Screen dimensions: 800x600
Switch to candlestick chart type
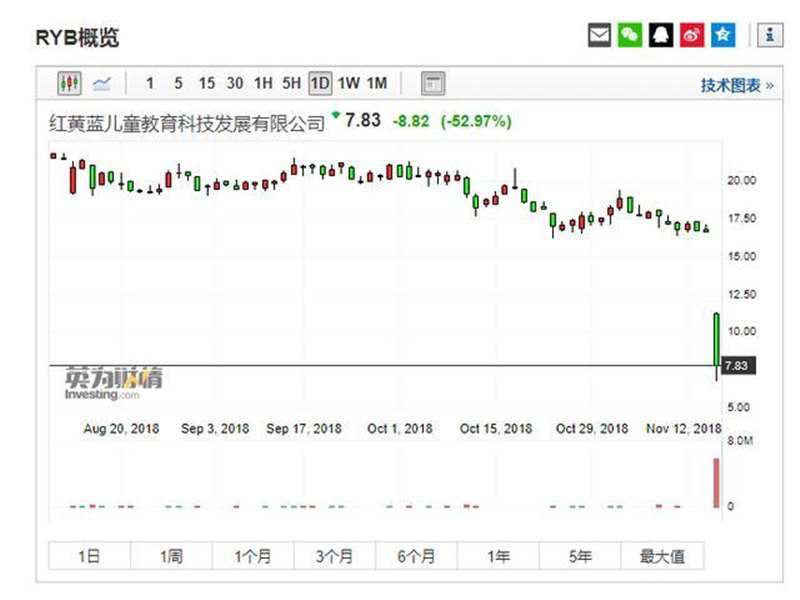69,83
